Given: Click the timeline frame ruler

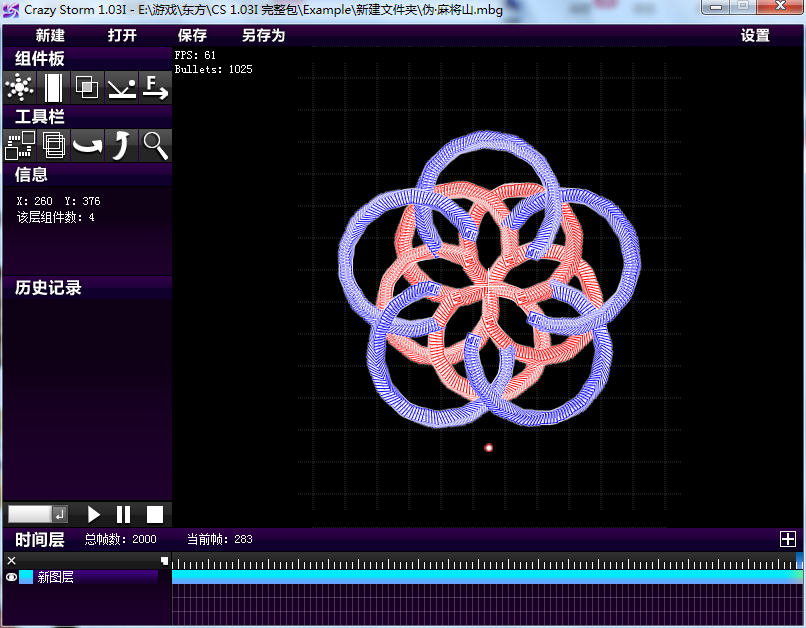Looking at the screenshot, I should coord(487,563).
